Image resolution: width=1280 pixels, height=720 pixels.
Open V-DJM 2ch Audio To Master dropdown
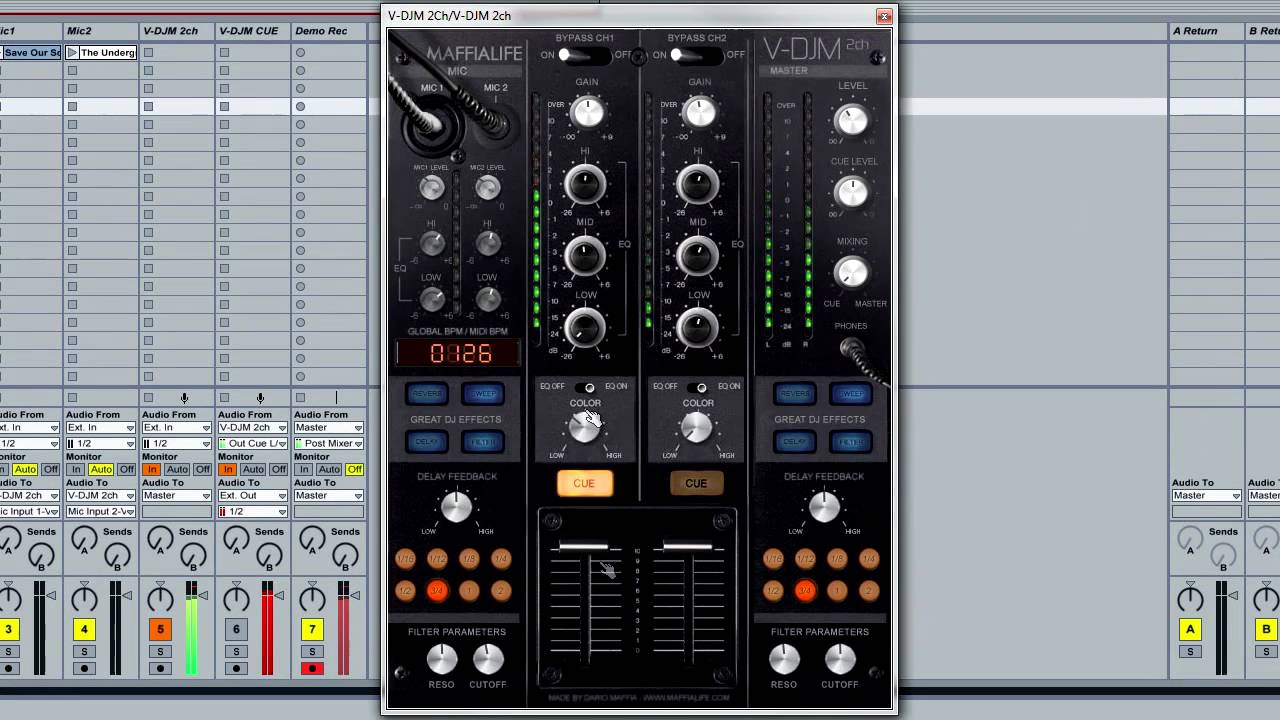coord(177,496)
